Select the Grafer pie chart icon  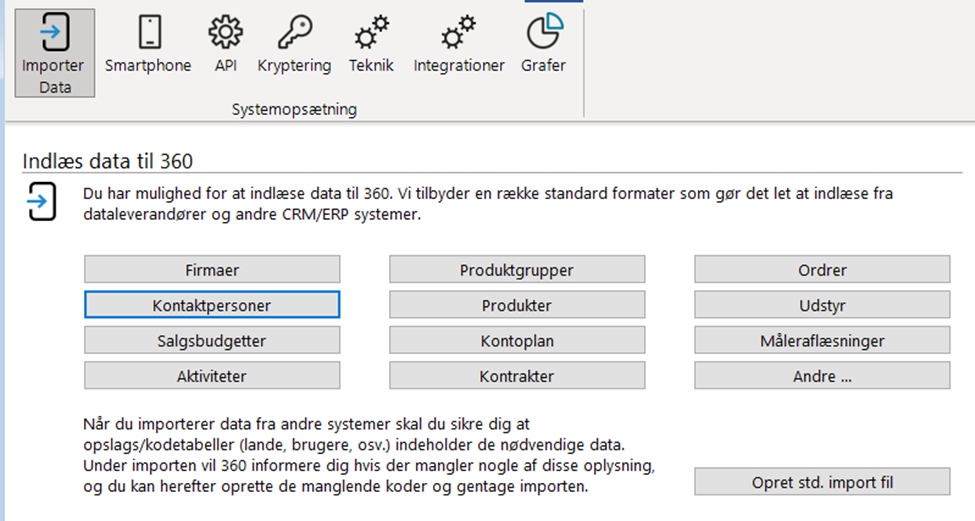(545, 31)
